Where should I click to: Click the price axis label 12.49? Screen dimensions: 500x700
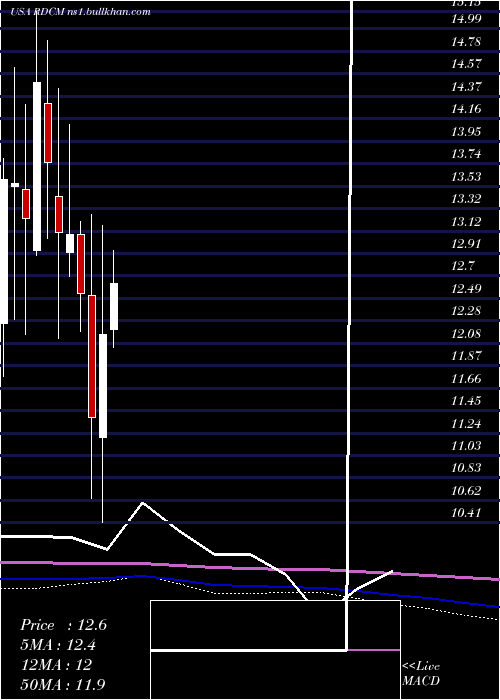[466, 289]
